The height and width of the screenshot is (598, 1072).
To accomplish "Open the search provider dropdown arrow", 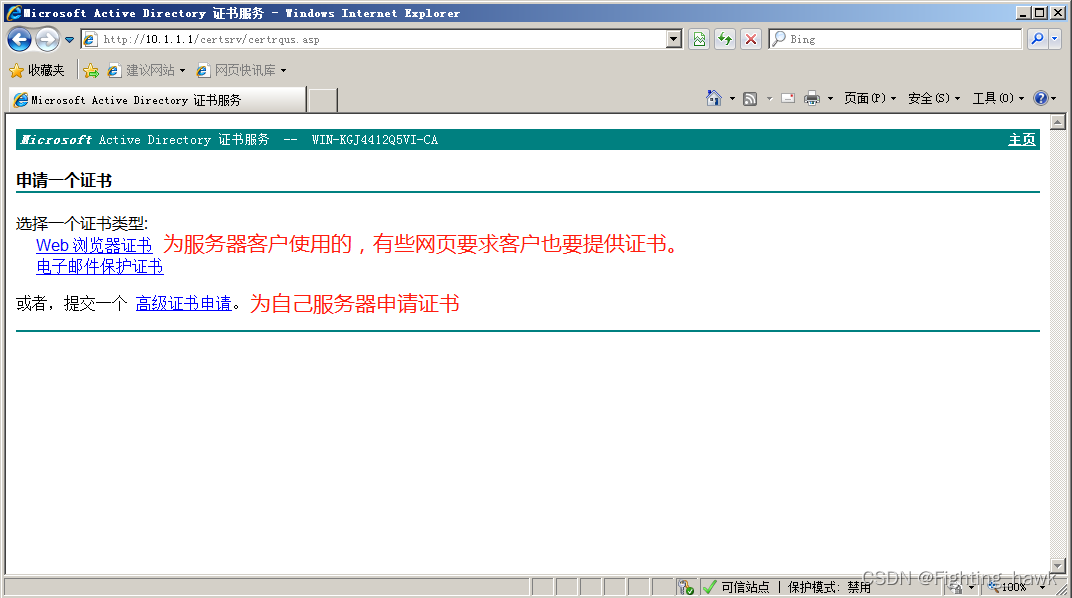I will [1055, 40].
